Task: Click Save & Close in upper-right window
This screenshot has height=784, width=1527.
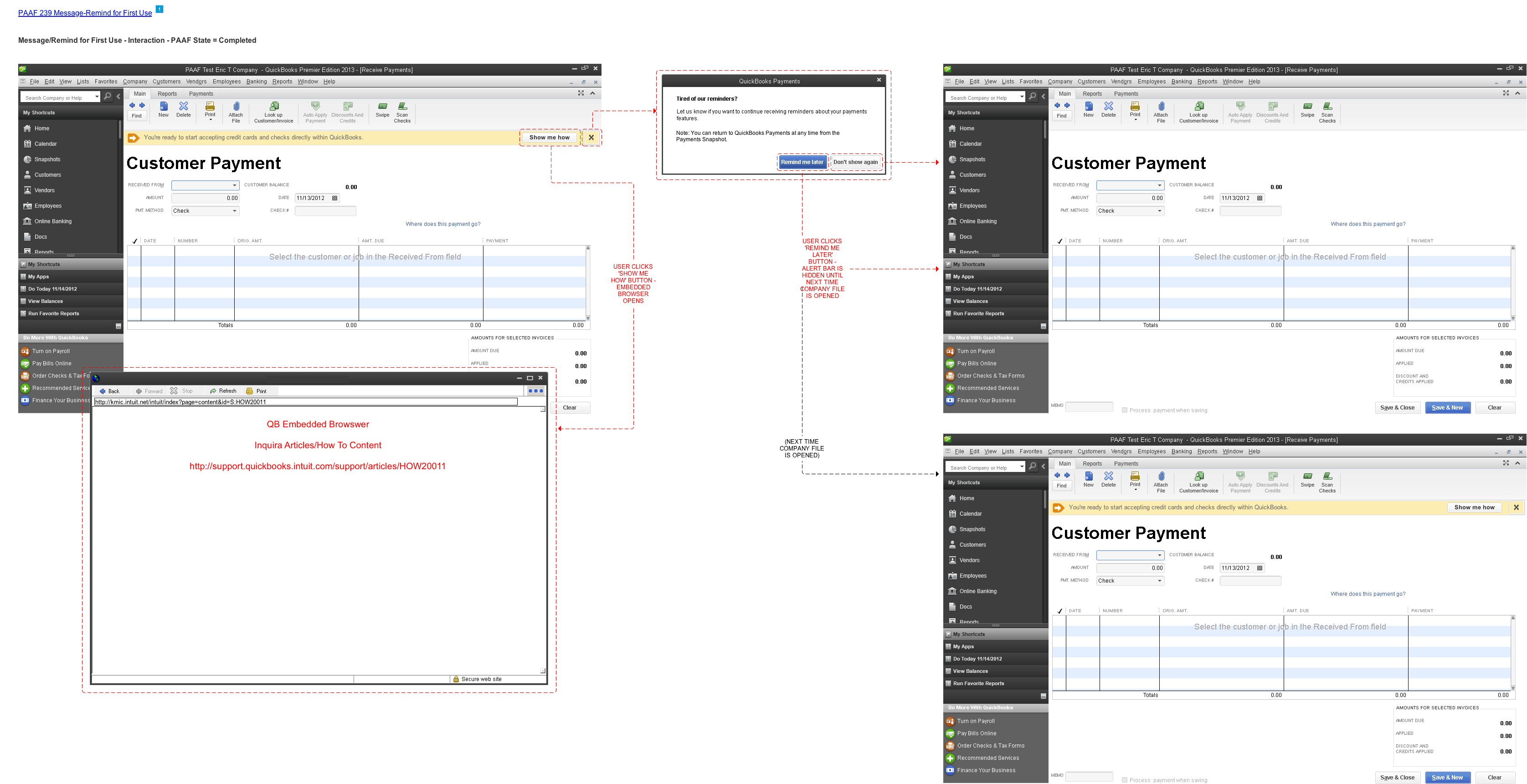Action: tap(1397, 408)
